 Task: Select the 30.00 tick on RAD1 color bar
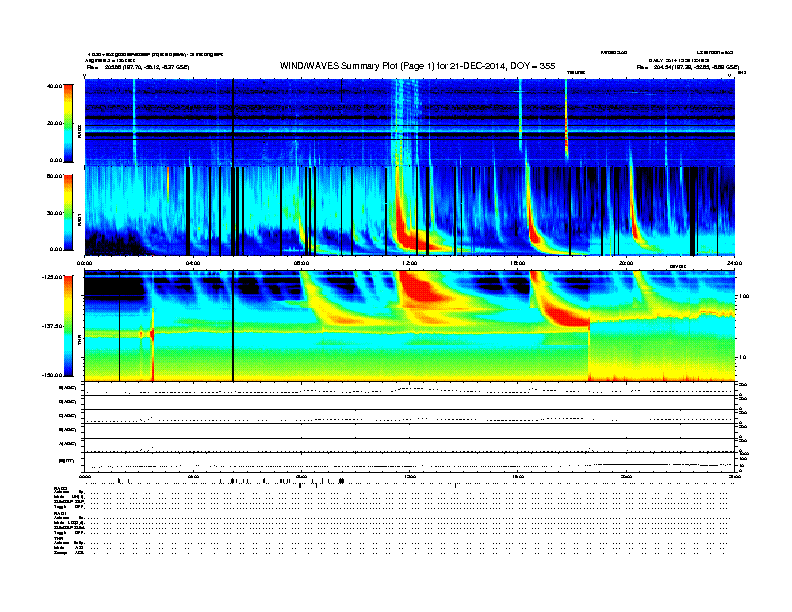point(54,213)
